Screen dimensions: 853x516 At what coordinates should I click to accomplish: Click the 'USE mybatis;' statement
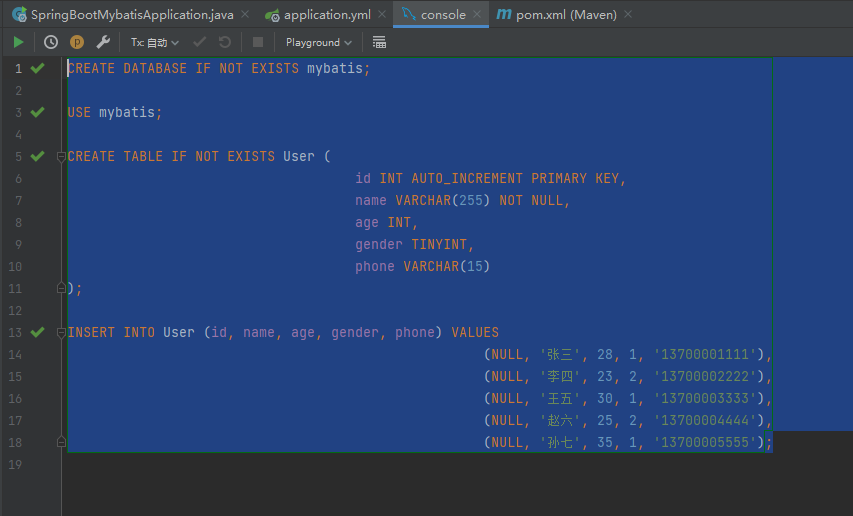115,113
